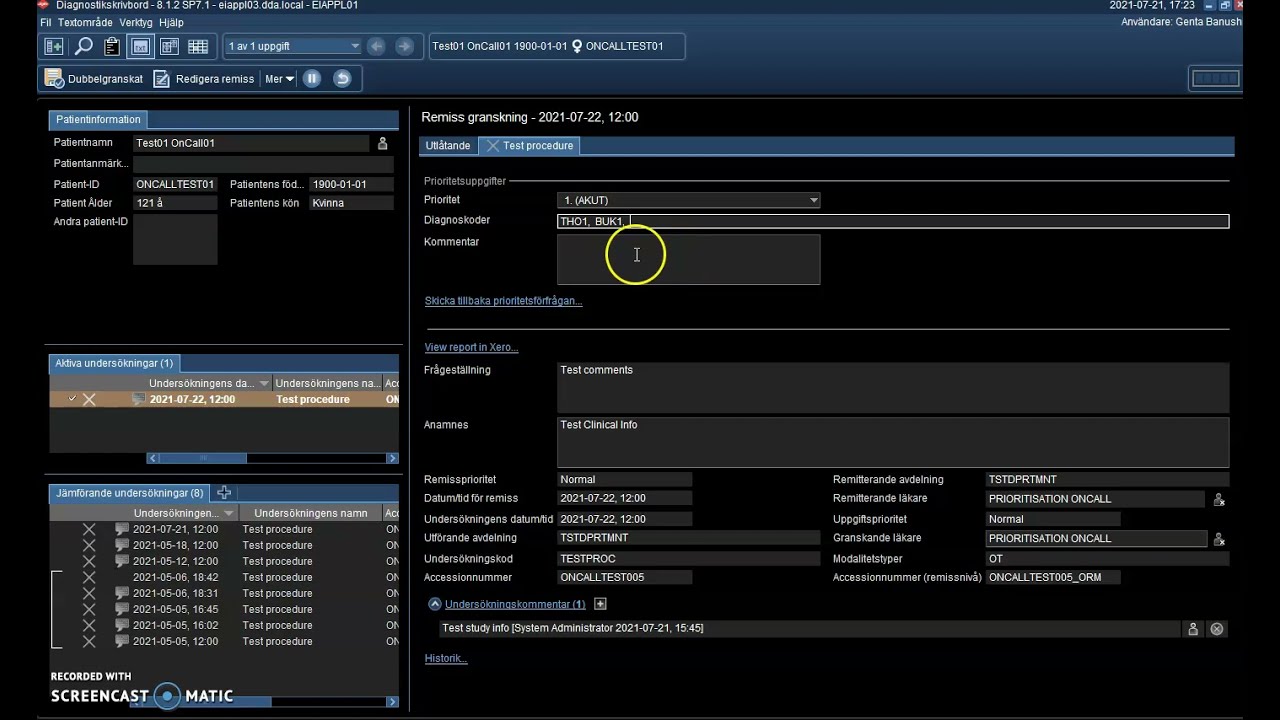Viewport: 1280px width, 720px height.
Task: Open the Hjälp menu
Action: click(171, 22)
